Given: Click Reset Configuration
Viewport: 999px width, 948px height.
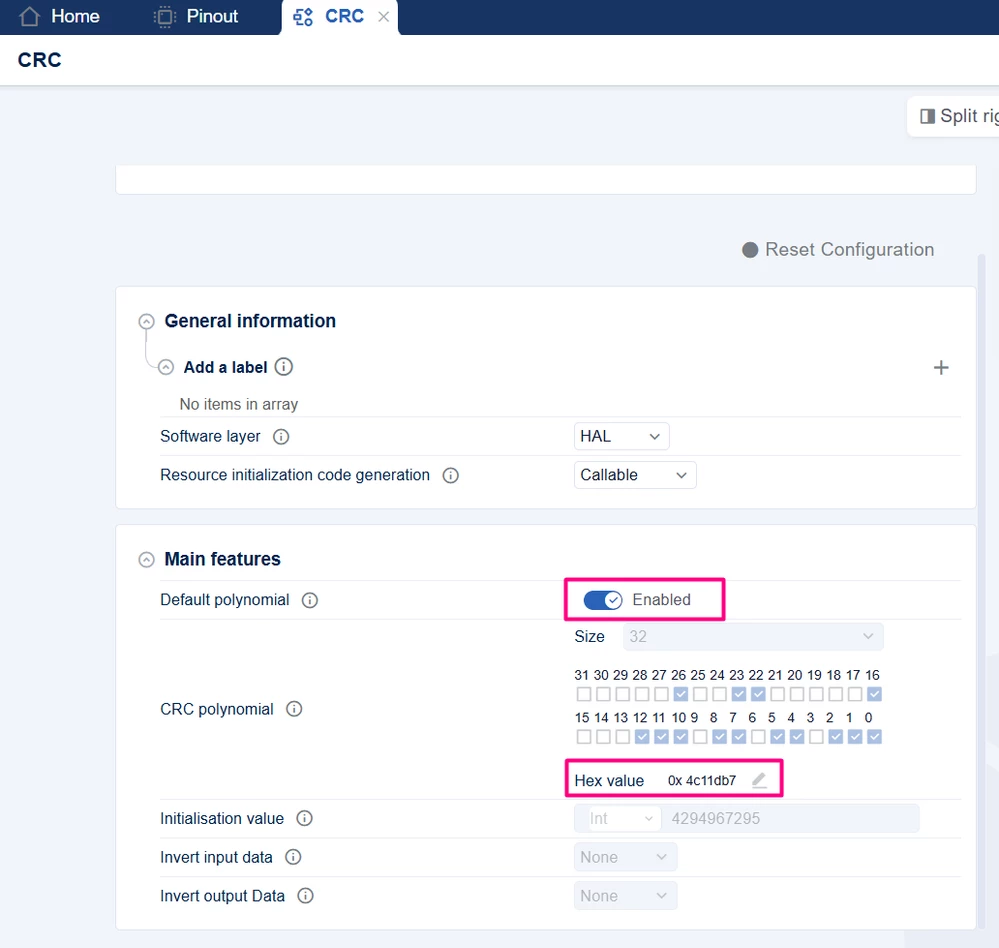Looking at the screenshot, I should click(838, 249).
